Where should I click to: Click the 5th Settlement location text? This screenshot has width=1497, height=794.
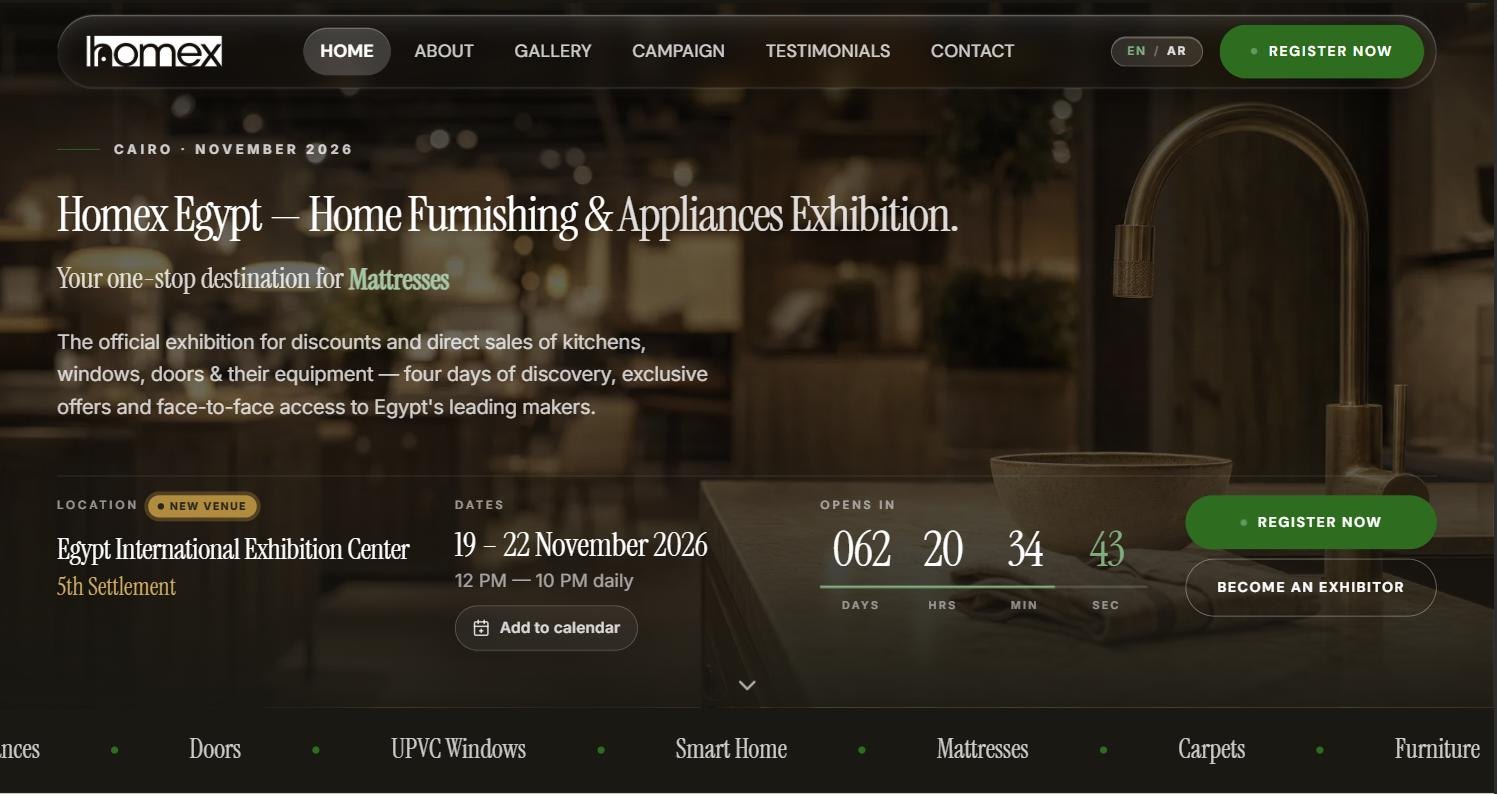[116, 586]
